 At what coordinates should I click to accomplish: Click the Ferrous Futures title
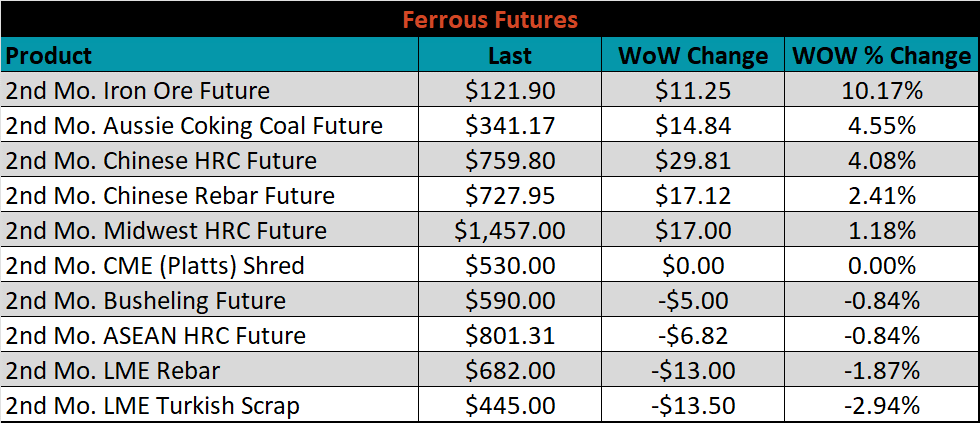coord(489,20)
